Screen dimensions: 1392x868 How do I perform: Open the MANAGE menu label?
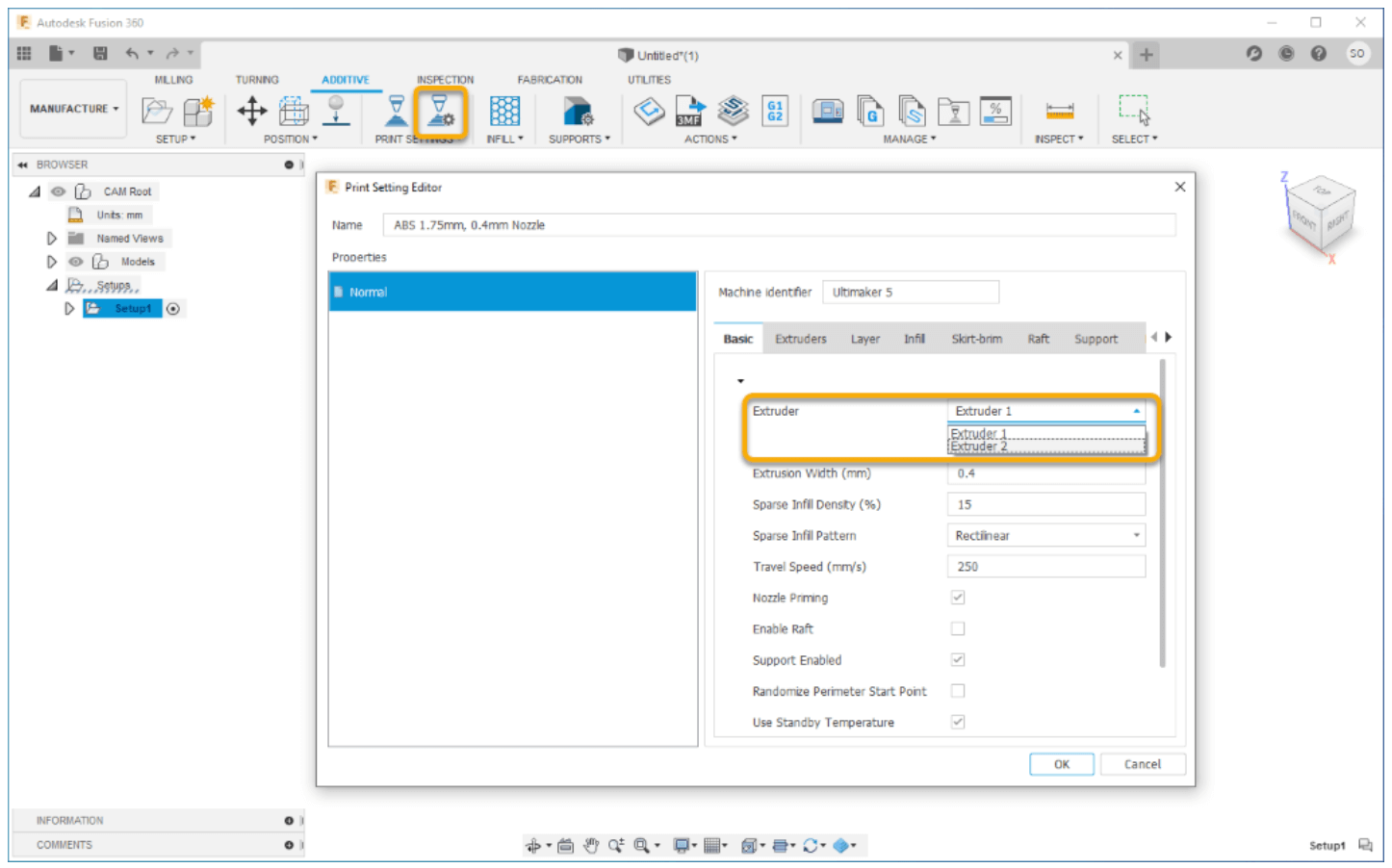(909, 140)
